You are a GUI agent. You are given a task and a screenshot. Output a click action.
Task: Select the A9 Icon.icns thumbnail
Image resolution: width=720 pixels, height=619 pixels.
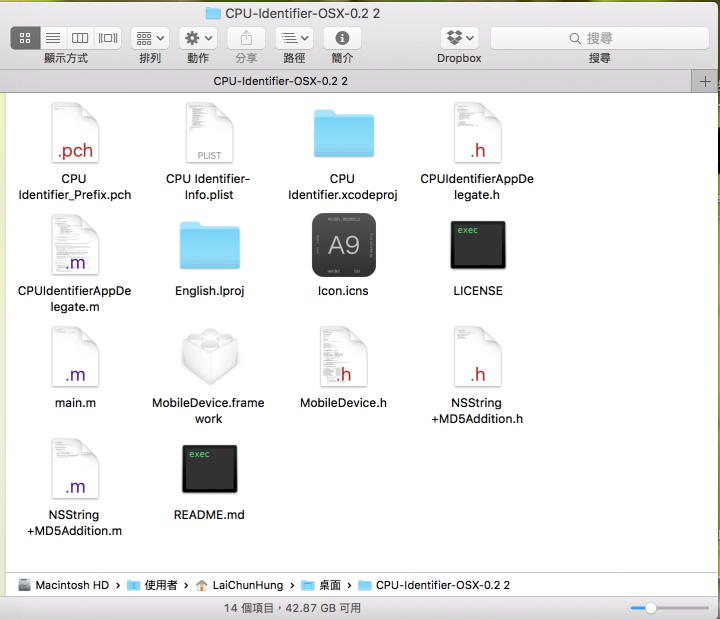(x=344, y=245)
